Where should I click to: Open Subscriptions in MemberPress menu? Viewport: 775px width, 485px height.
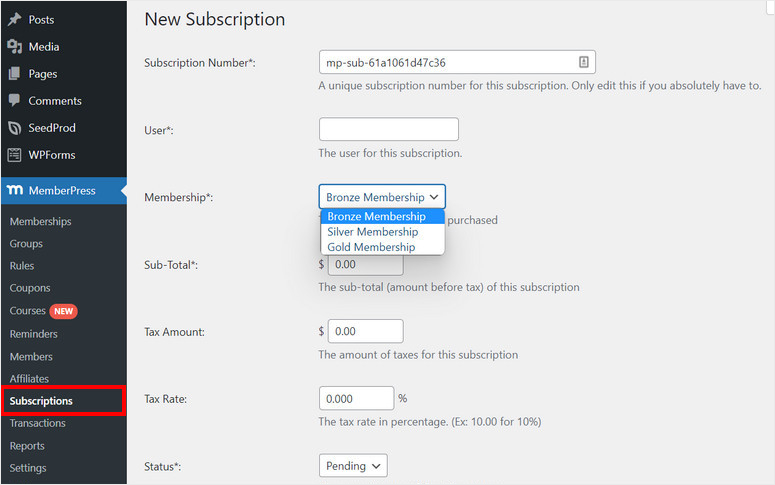pos(41,401)
